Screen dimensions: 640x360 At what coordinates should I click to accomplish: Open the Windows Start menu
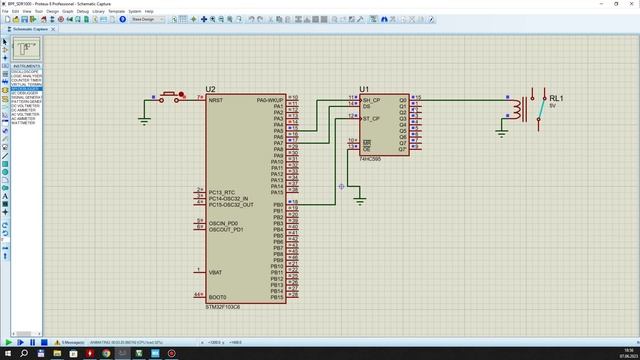pyautogui.click(x=8, y=353)
